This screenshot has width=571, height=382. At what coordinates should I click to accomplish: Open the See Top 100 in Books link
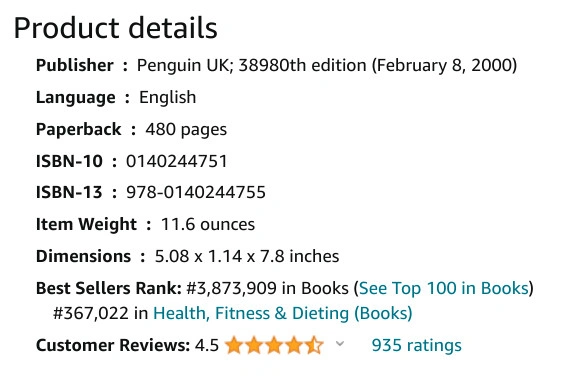point(444,288)
